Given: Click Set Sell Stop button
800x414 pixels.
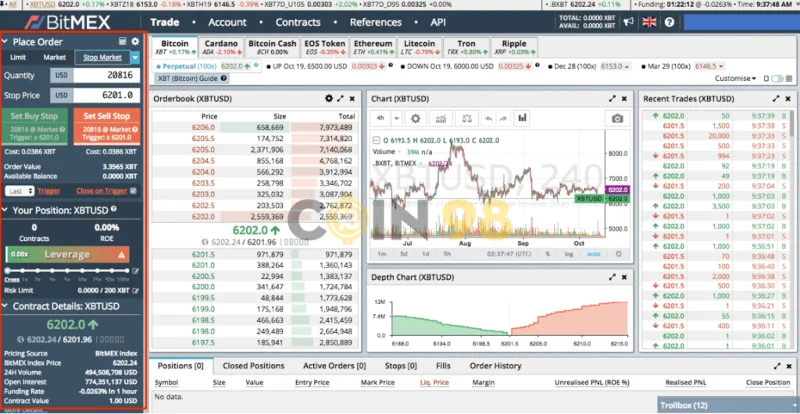Looking at the screenshot, I should tap(107, 126).
